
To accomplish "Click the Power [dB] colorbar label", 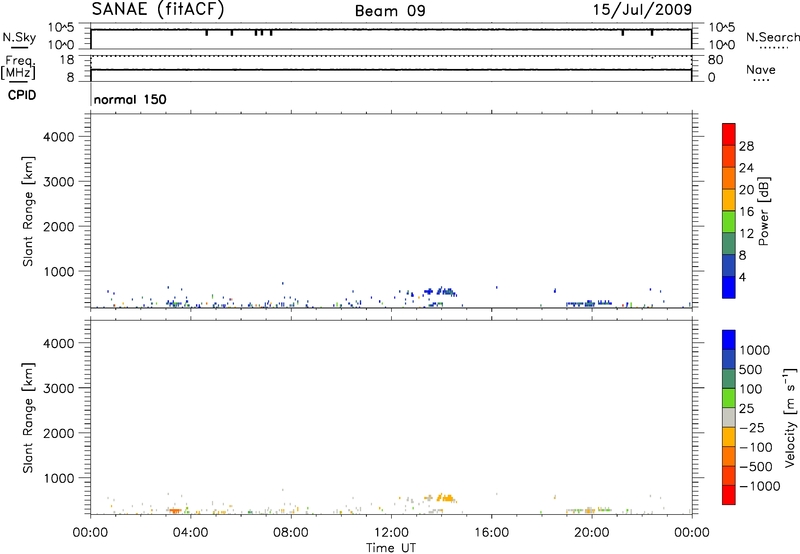I will pyautogui.click(x=763, y=211).
